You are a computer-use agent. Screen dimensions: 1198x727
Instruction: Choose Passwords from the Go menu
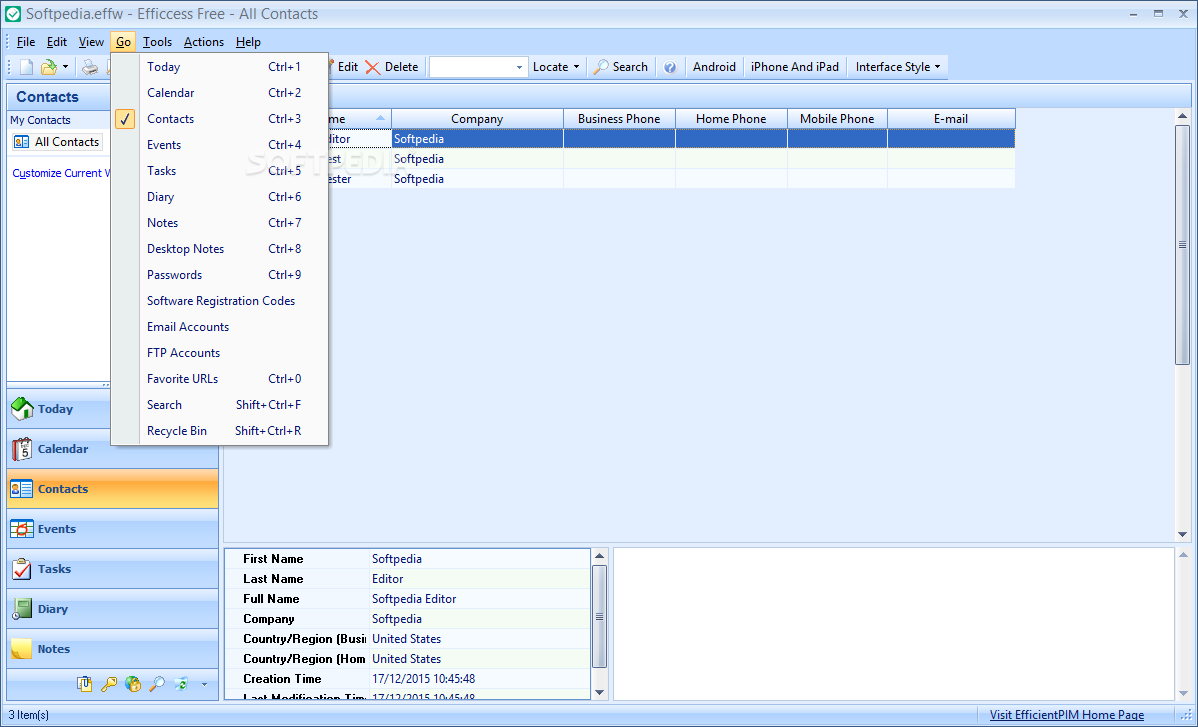pos(220,275)
